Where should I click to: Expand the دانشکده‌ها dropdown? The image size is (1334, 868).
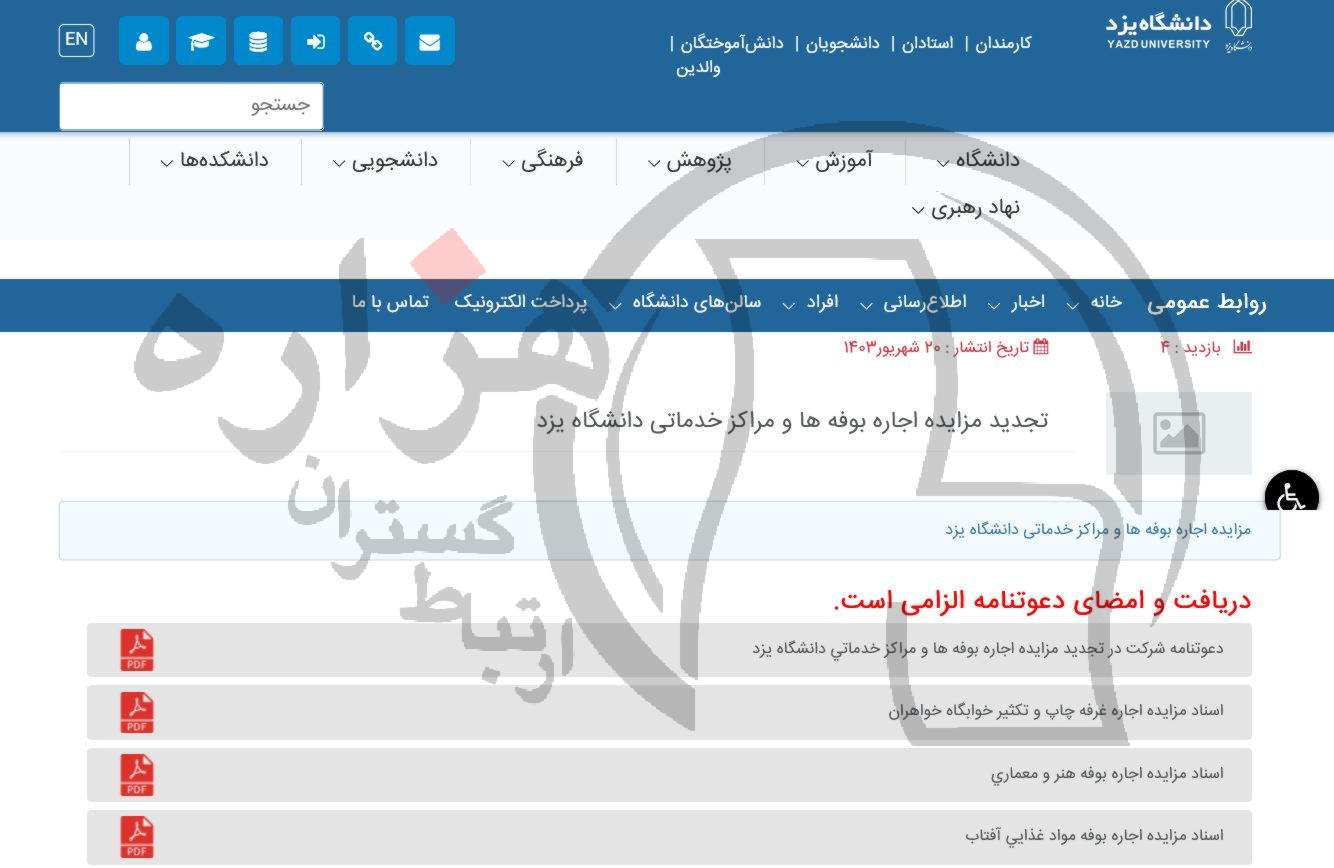pyautogui.click(x=216, y=159)
